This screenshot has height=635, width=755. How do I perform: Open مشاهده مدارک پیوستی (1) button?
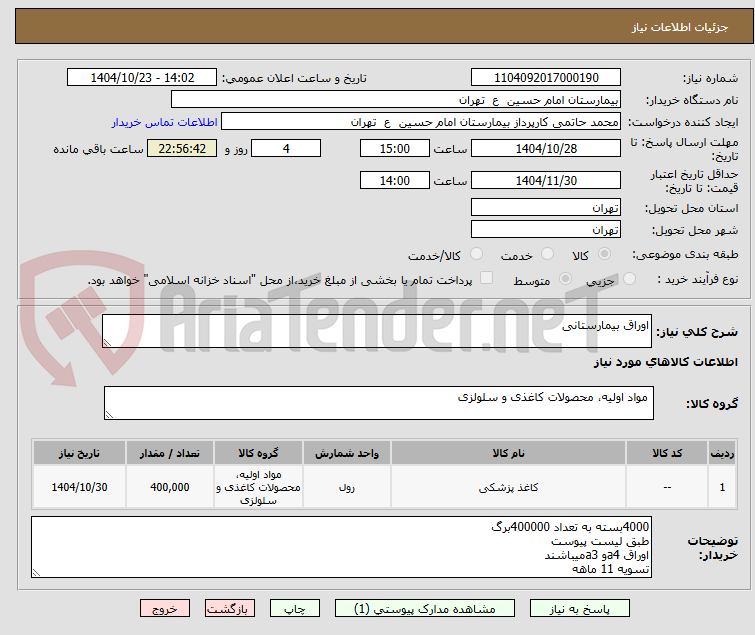pos(425,609)
